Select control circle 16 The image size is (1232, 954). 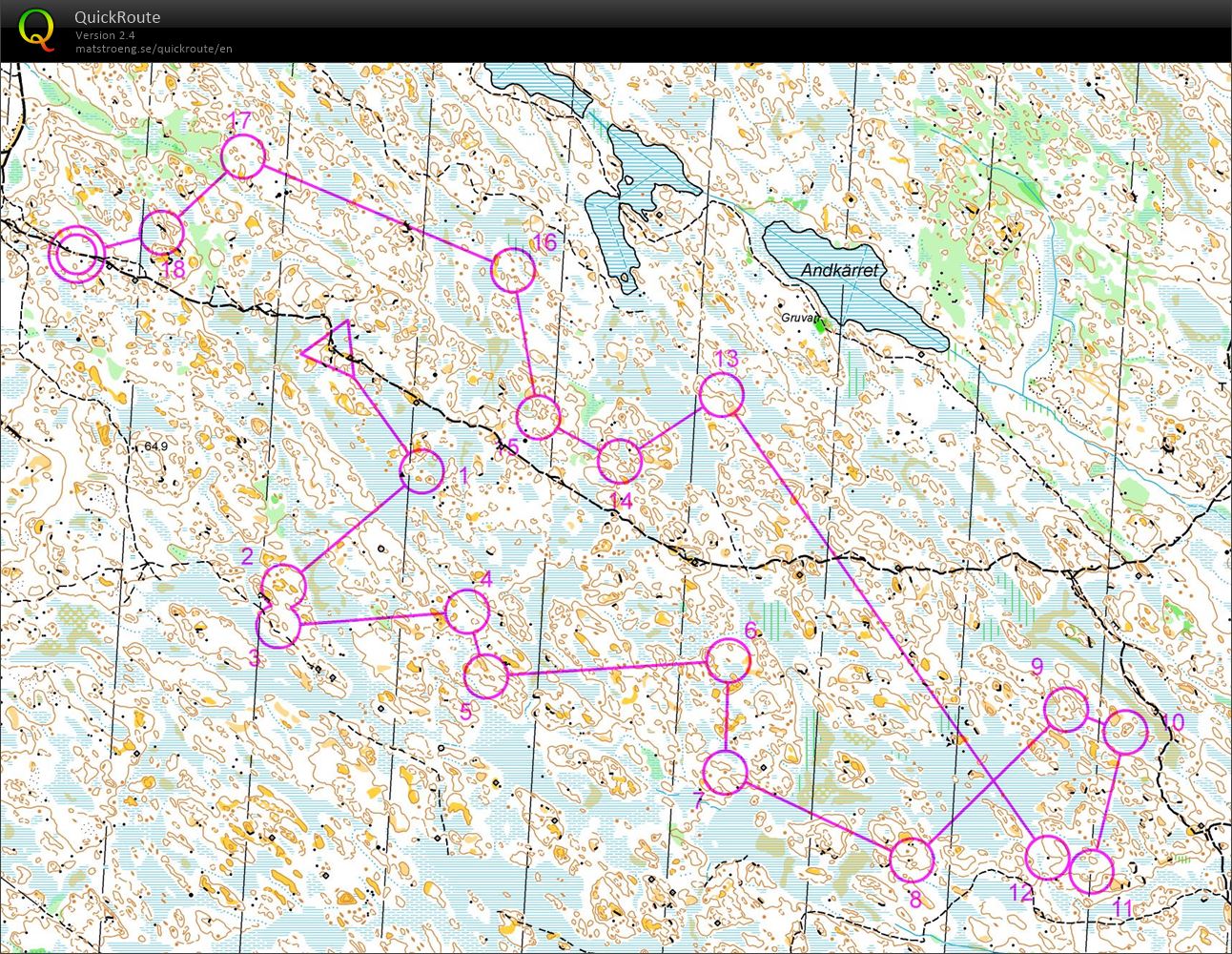[513, 270]
